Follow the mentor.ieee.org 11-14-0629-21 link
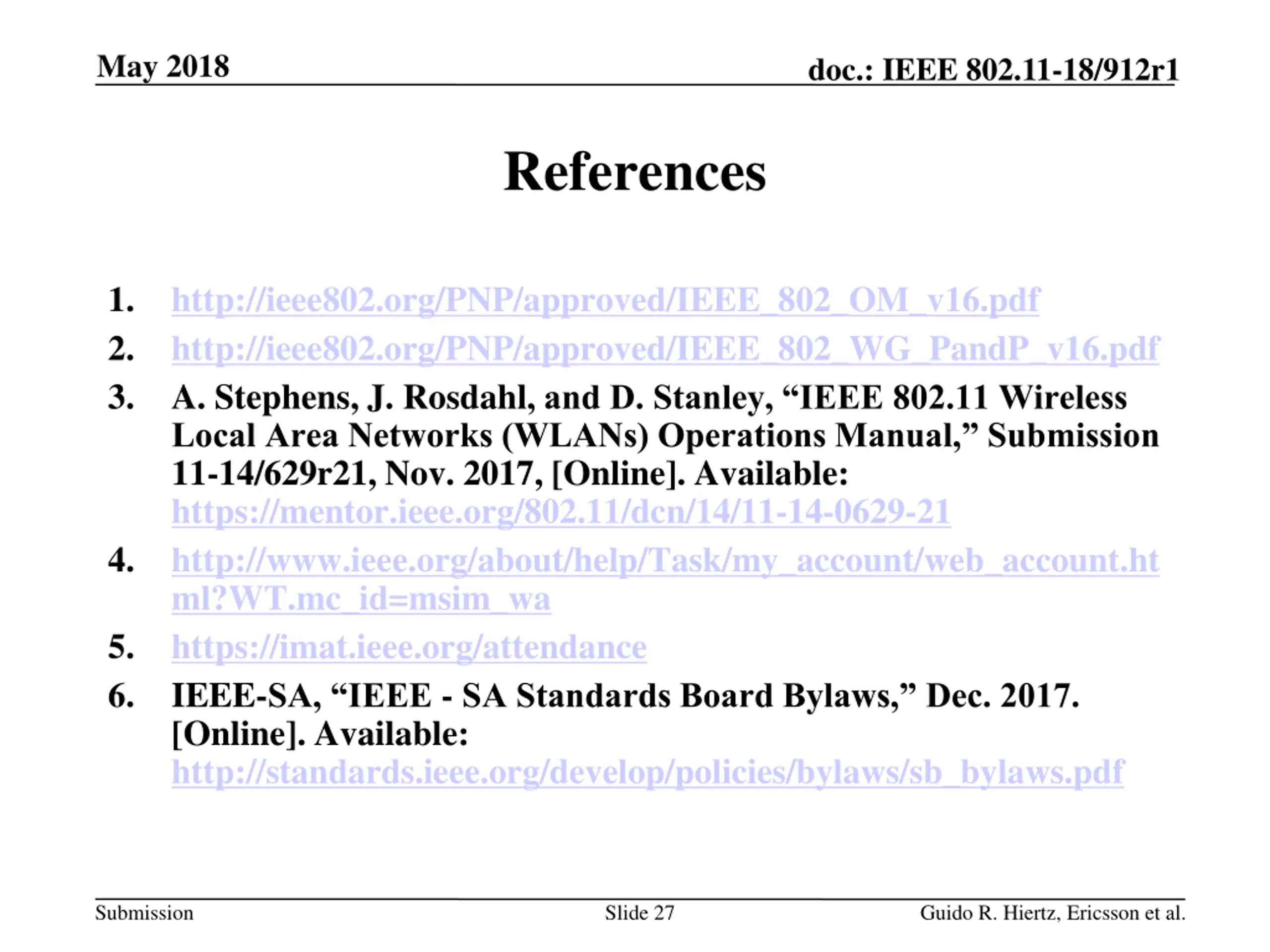Screen dimensions: 1270x952 pos(561,511)
